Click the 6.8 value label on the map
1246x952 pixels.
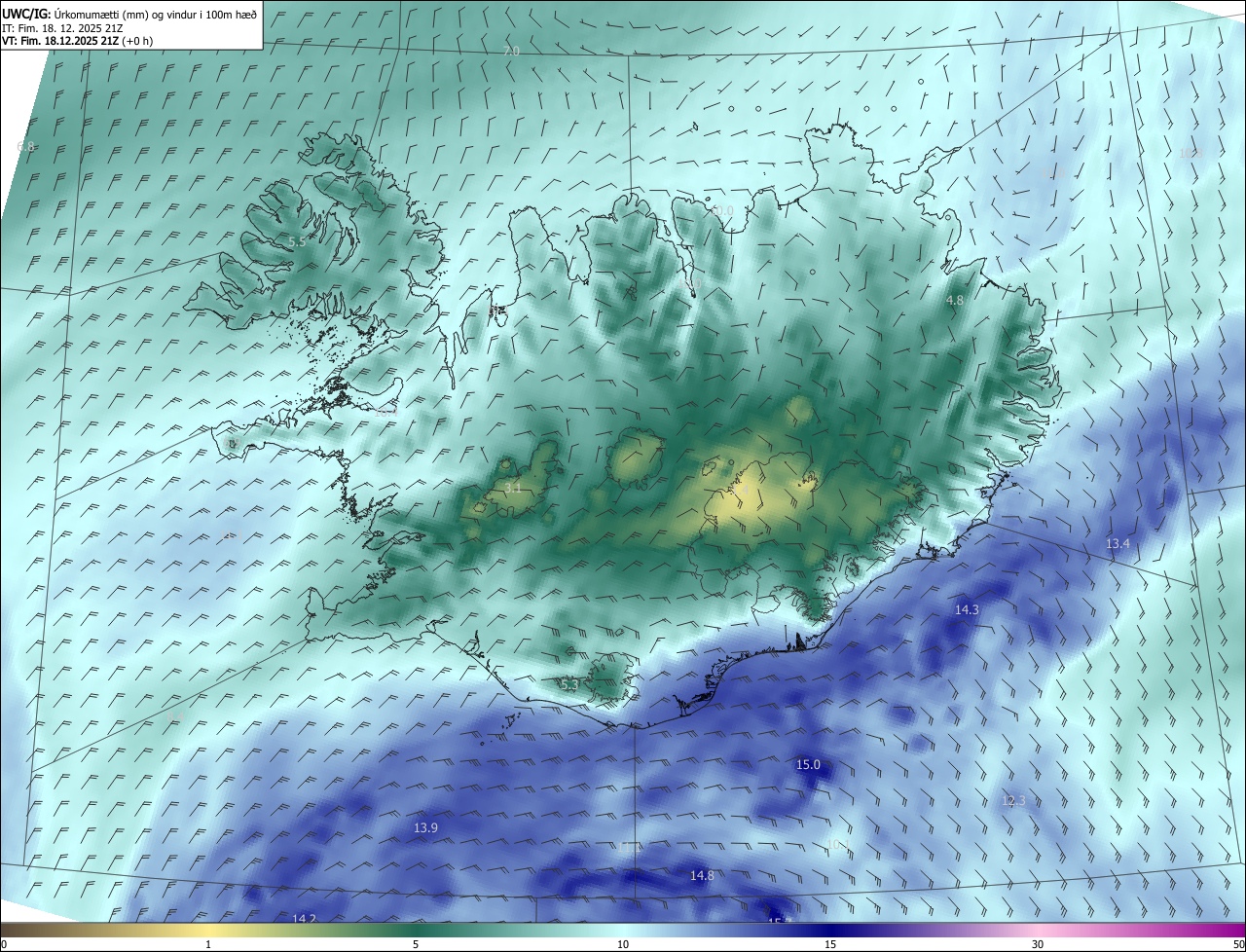[25, 146]
